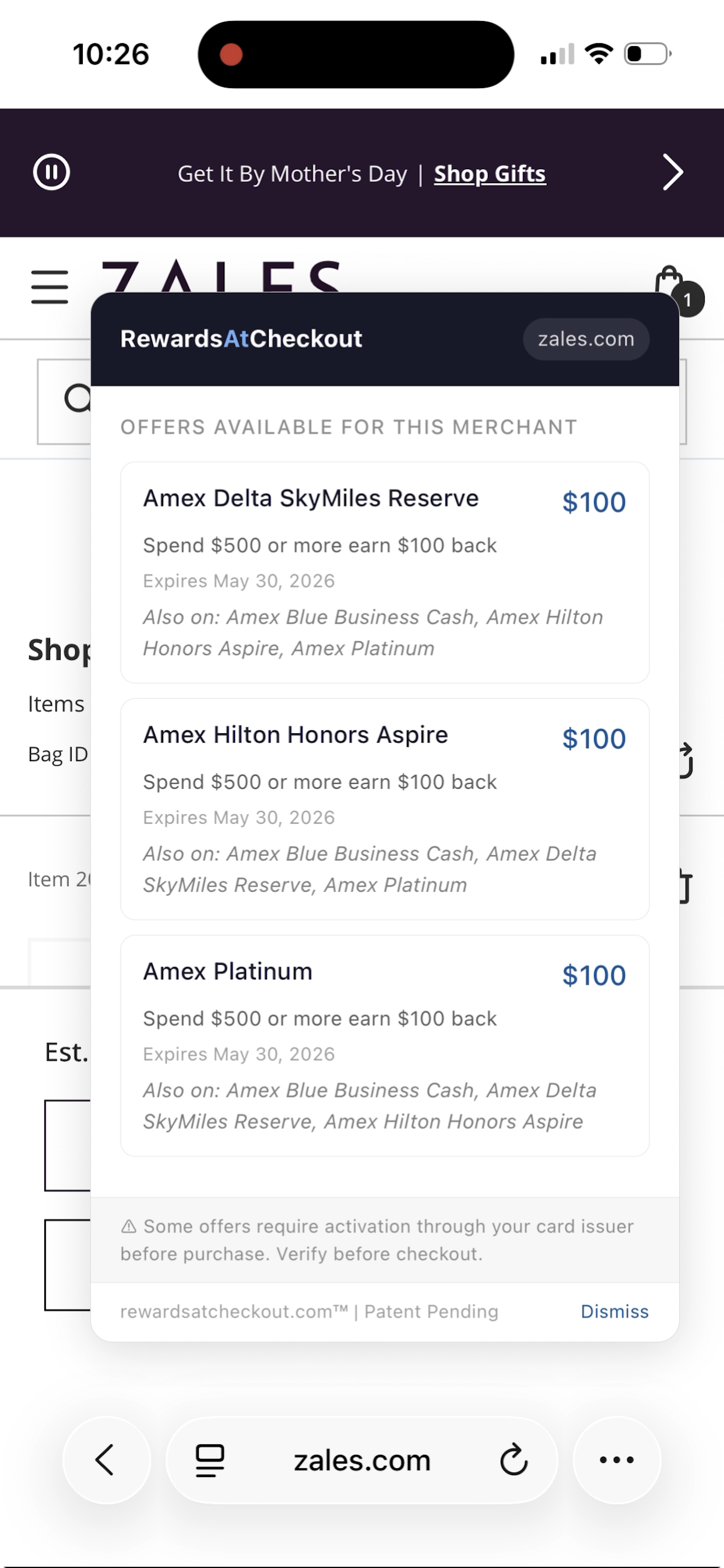
Task: Tap the zales.com merchant pill
Action: tap(585, 339)
